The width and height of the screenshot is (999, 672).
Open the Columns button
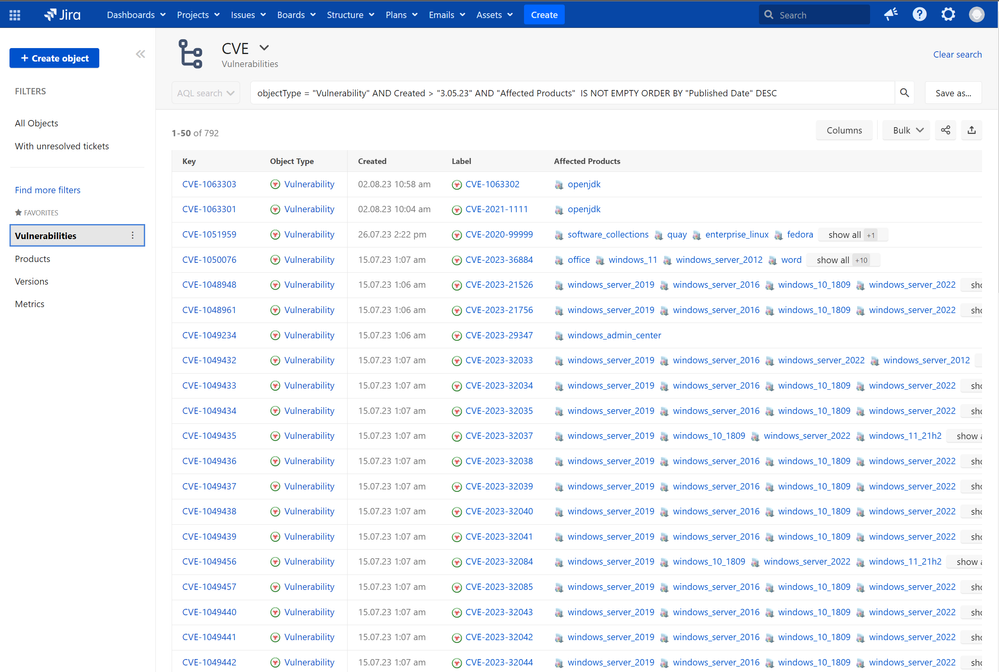click(x=844, y=130)
